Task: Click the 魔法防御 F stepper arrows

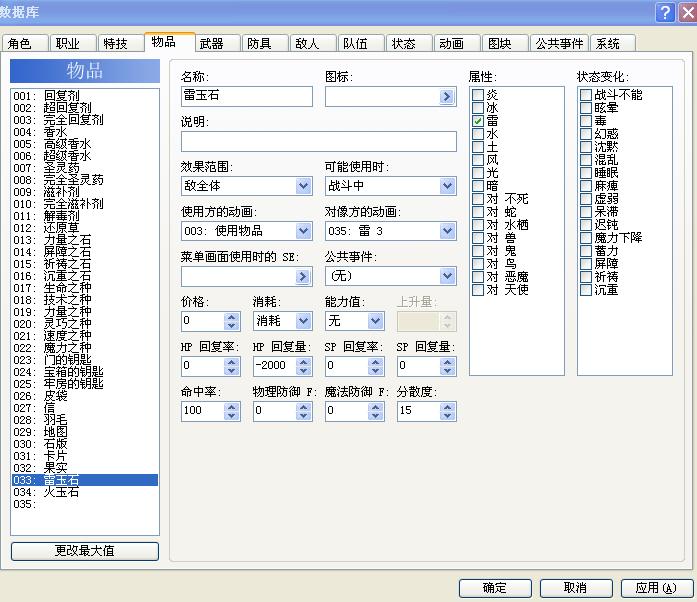Action: 376,411
